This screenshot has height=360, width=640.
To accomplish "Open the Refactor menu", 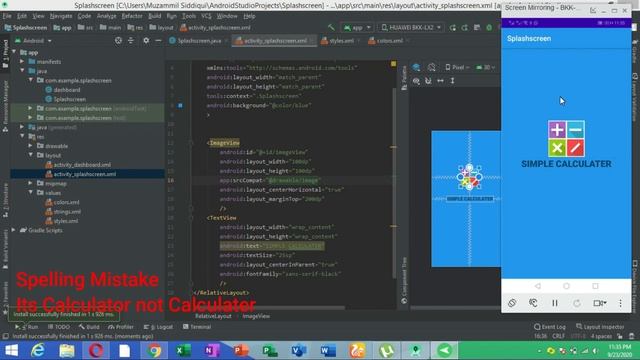I will click(x=132, y=16).
